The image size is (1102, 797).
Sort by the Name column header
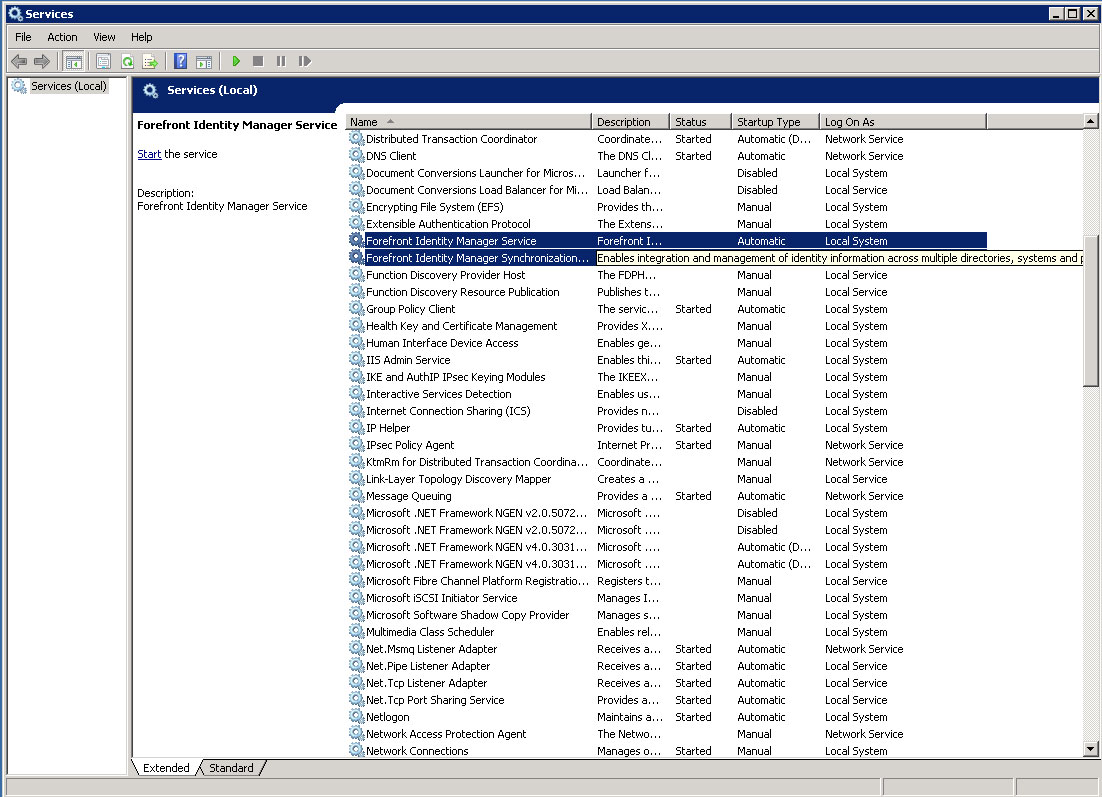pyautogui.click(x=469, y=122)
